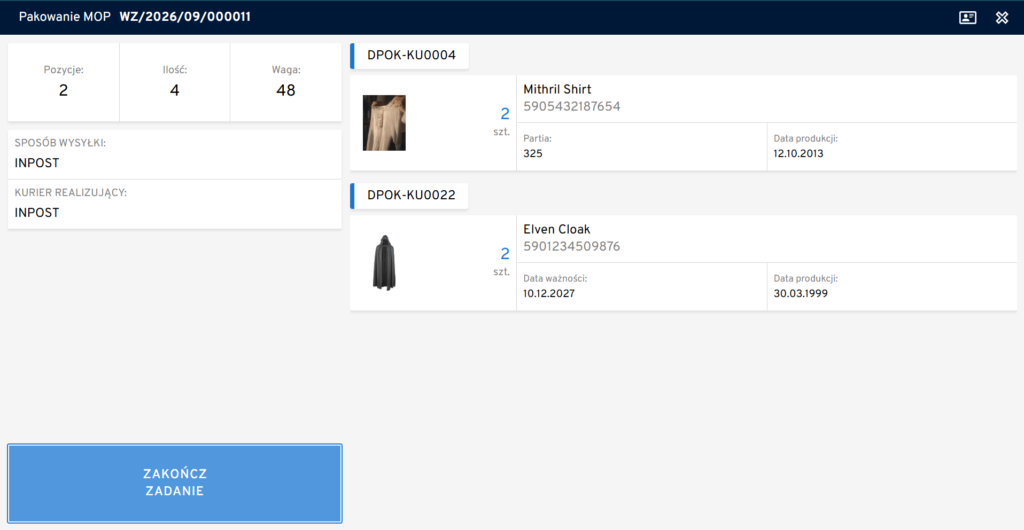The image size is (1024, 530).
Task: Select the Mithril Shirt quantity 2 szt.
Action: pos(502,122)
